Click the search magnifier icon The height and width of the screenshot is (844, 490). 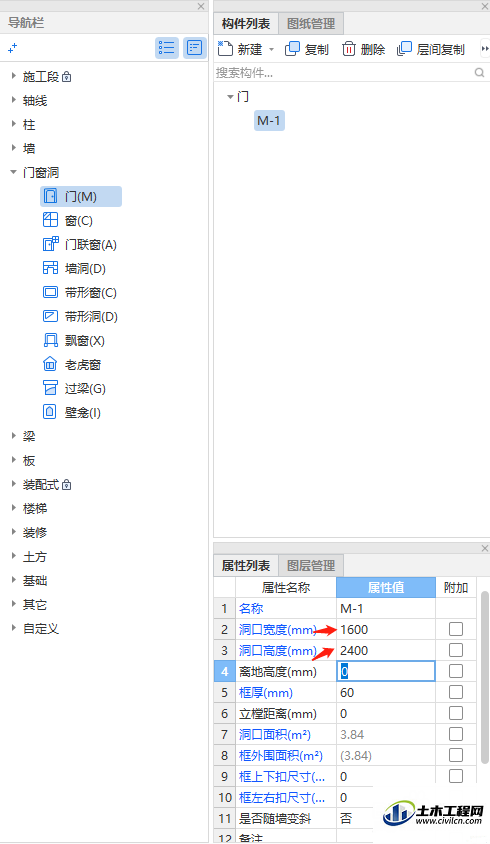coord(479,73)
